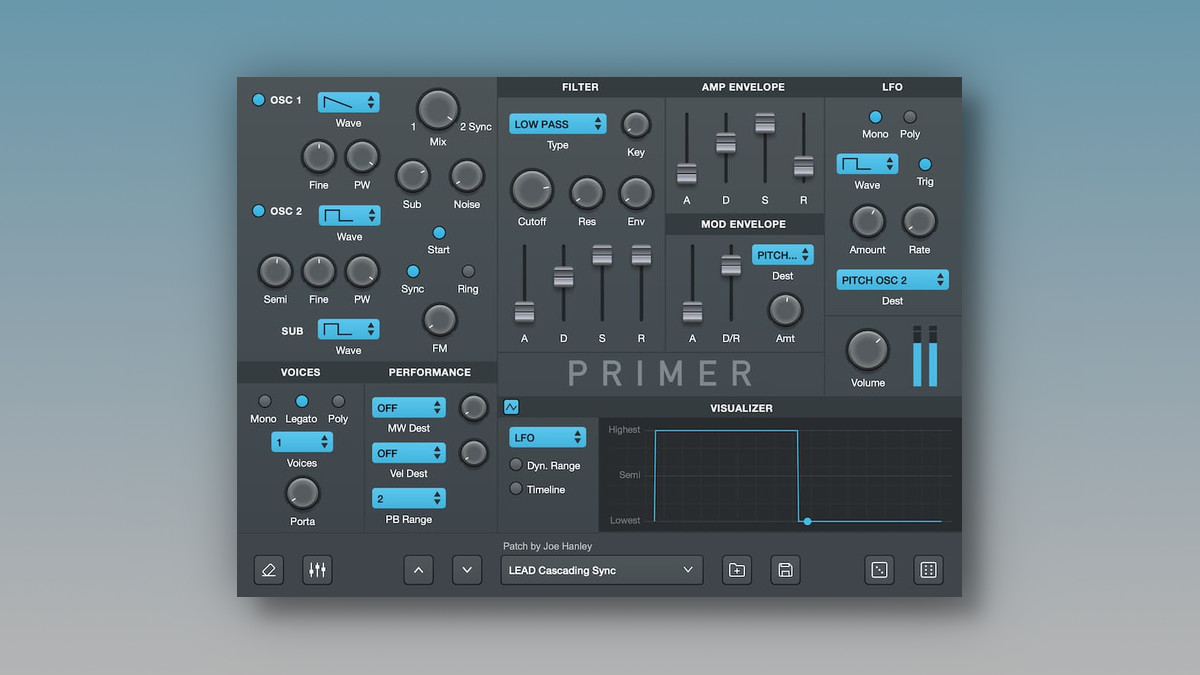
Task: Toggle the Start LED button
Action: [x=439, y=233]
